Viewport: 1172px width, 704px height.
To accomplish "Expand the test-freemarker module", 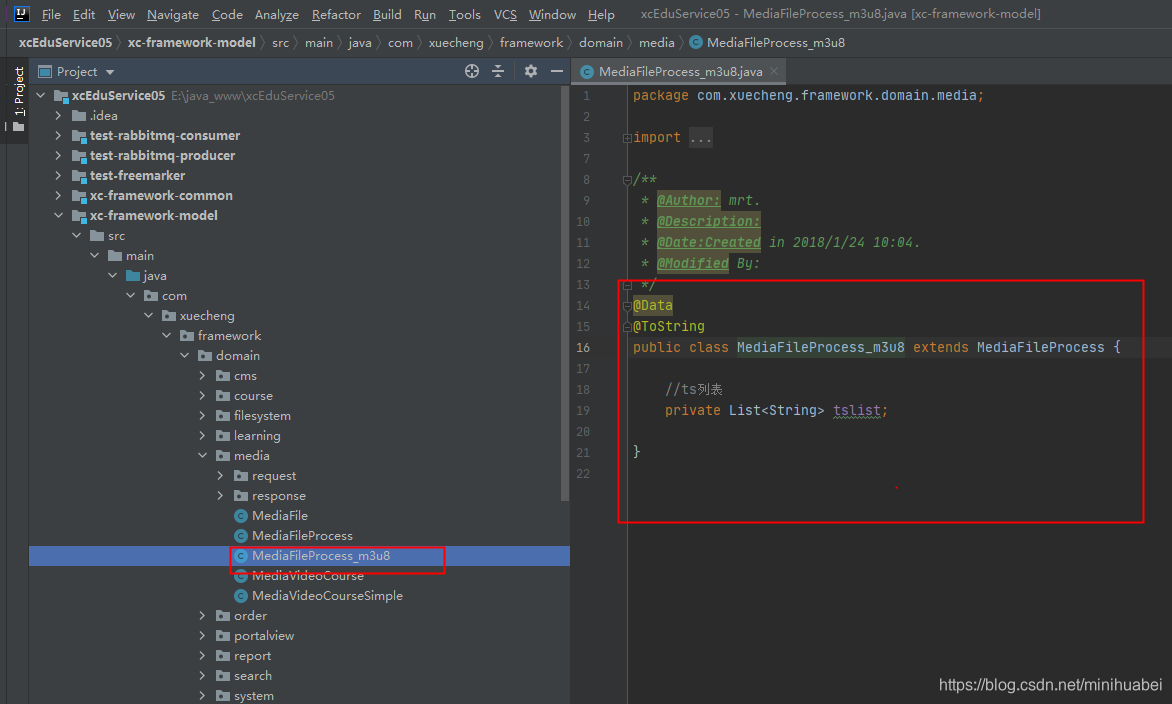I will pos(58,176).
